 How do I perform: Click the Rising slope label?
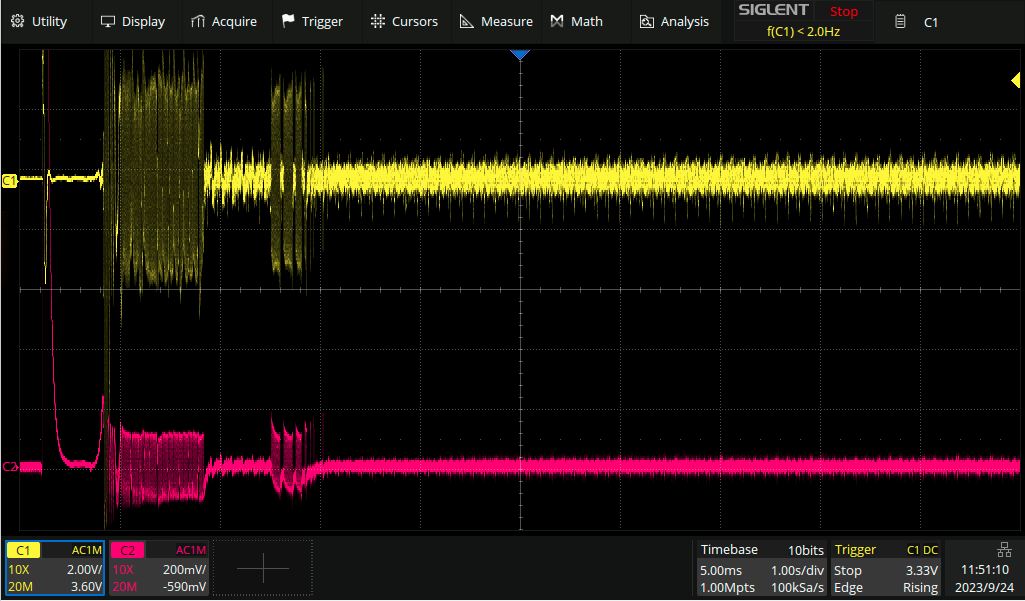tap(920, 588)
